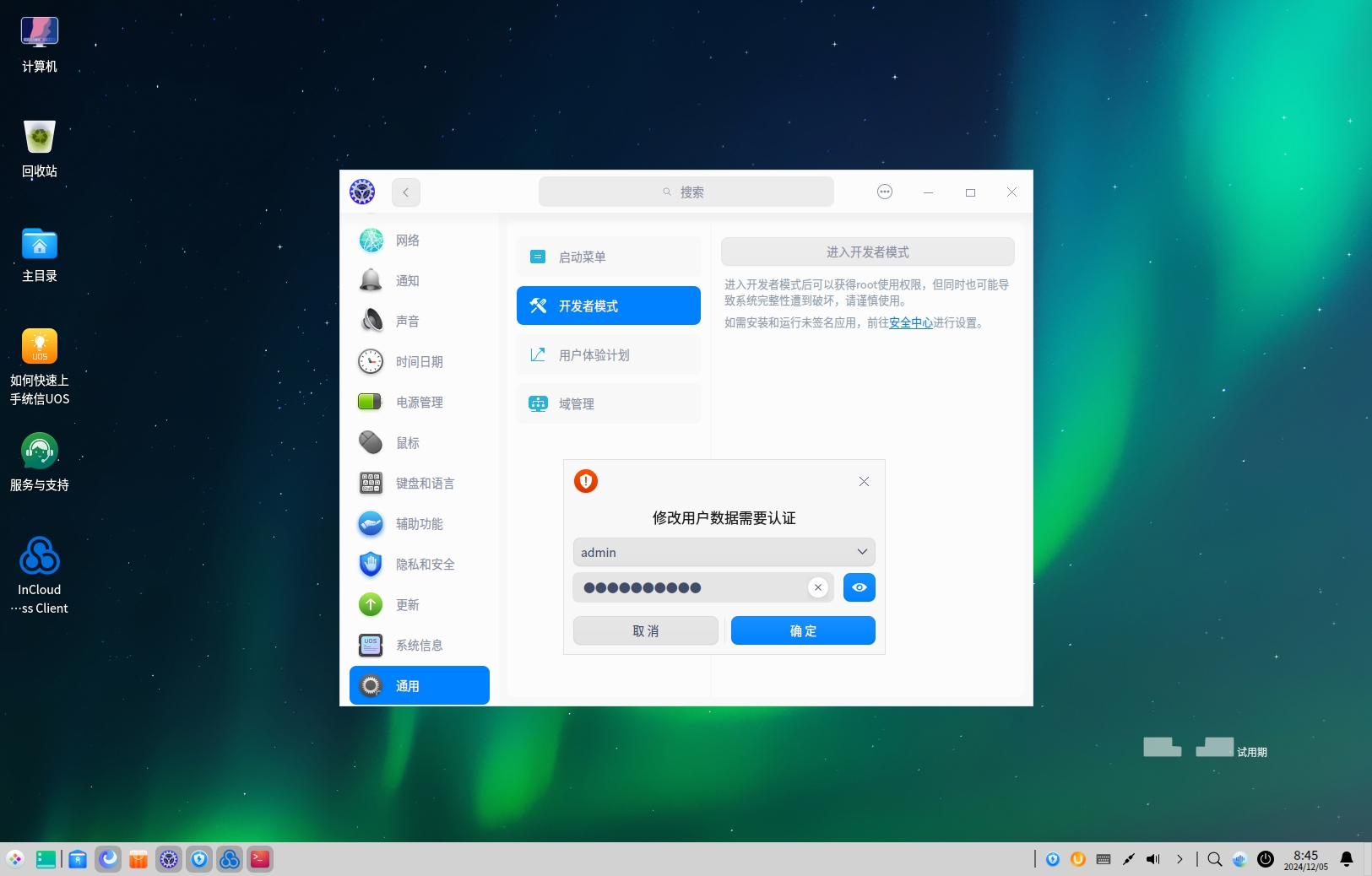This screenshot has width=1372, height=876.
Task: Clear the password field with the x icon
Action: 817,587
